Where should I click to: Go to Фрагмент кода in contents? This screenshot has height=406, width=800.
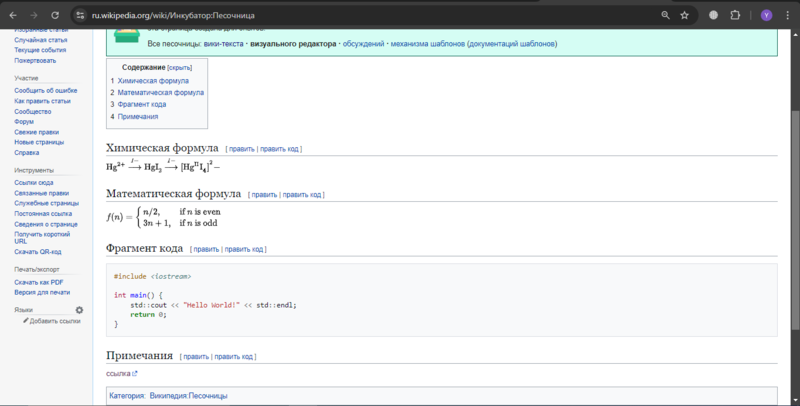[x=142, y=104]
